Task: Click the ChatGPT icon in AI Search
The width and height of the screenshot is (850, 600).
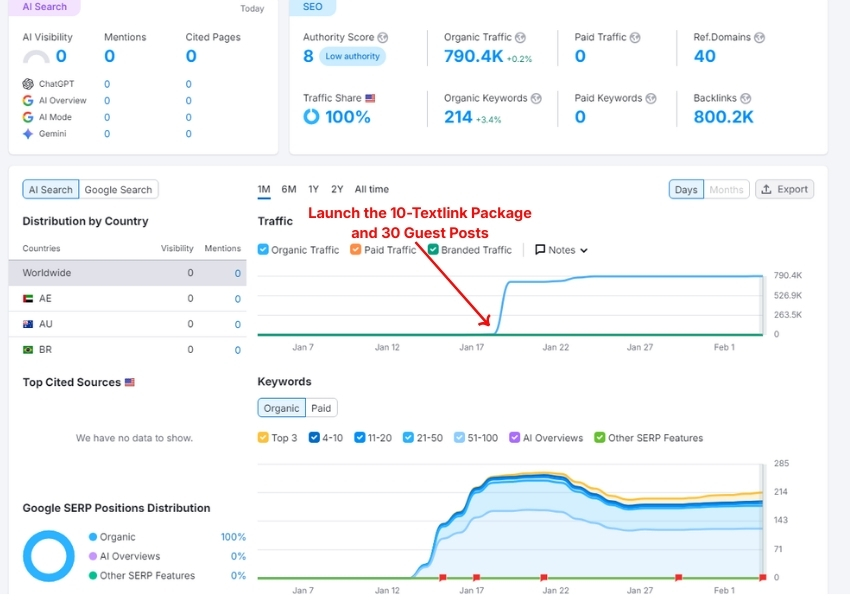Action: (28, 84)
